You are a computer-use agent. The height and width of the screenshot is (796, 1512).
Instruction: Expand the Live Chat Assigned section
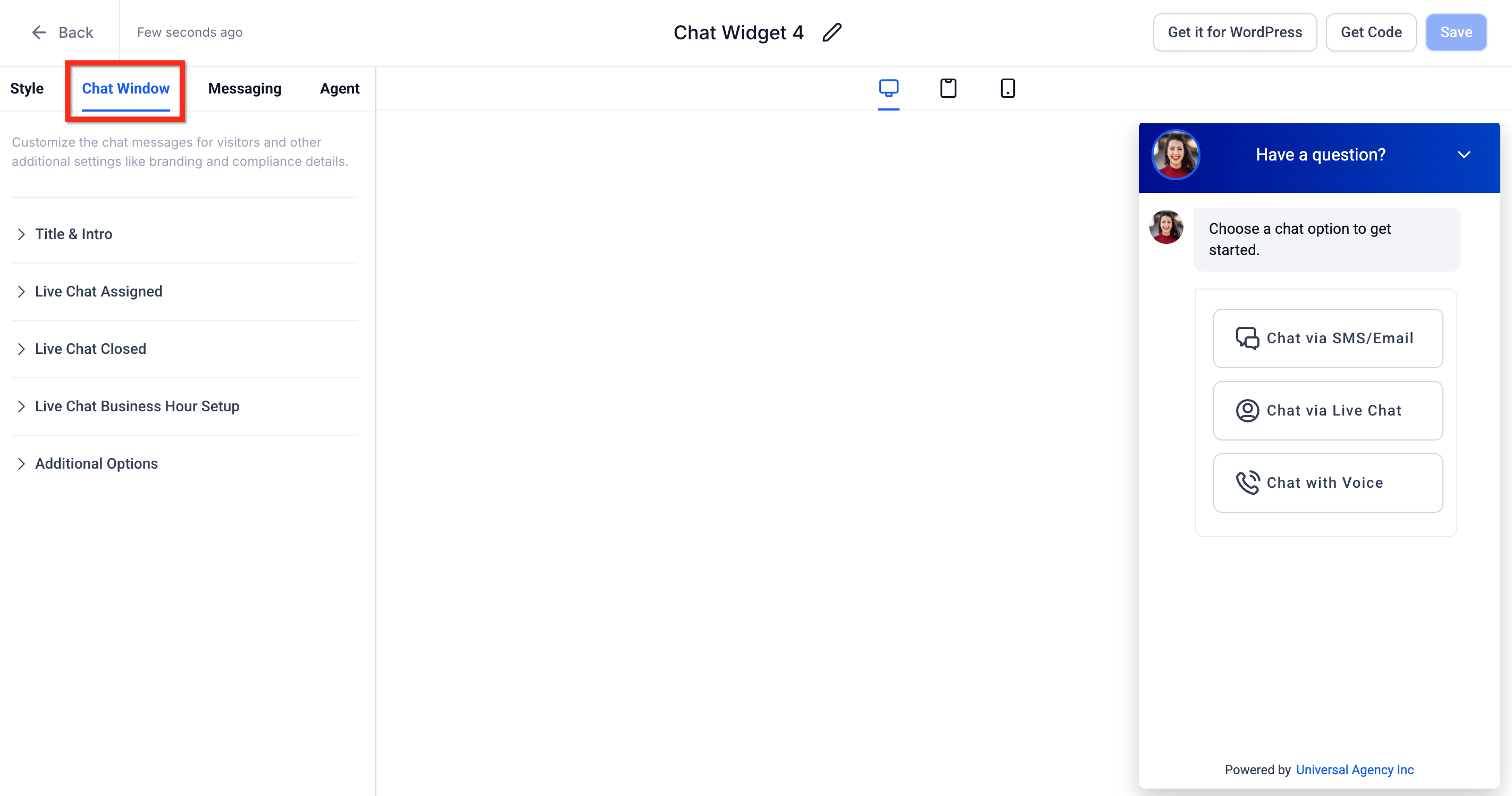tap(98, 292)
